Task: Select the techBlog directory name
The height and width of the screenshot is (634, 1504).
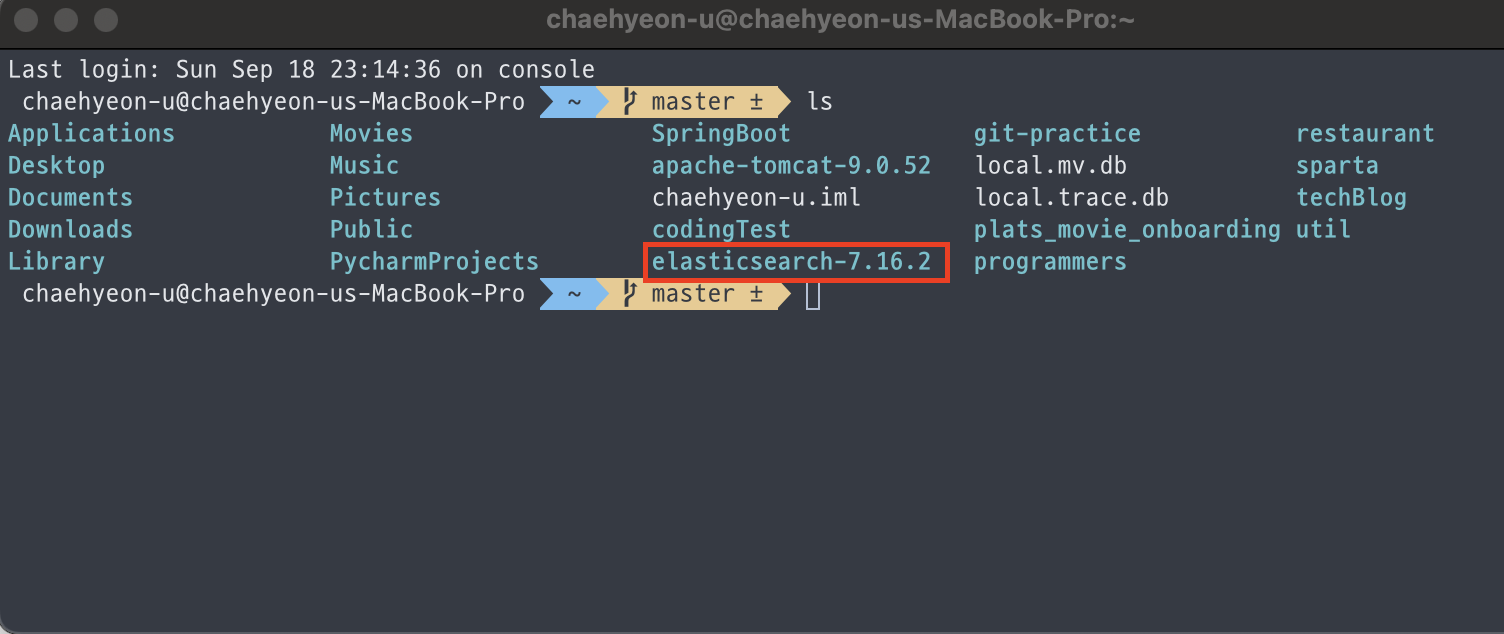Action: [1351, 198]
